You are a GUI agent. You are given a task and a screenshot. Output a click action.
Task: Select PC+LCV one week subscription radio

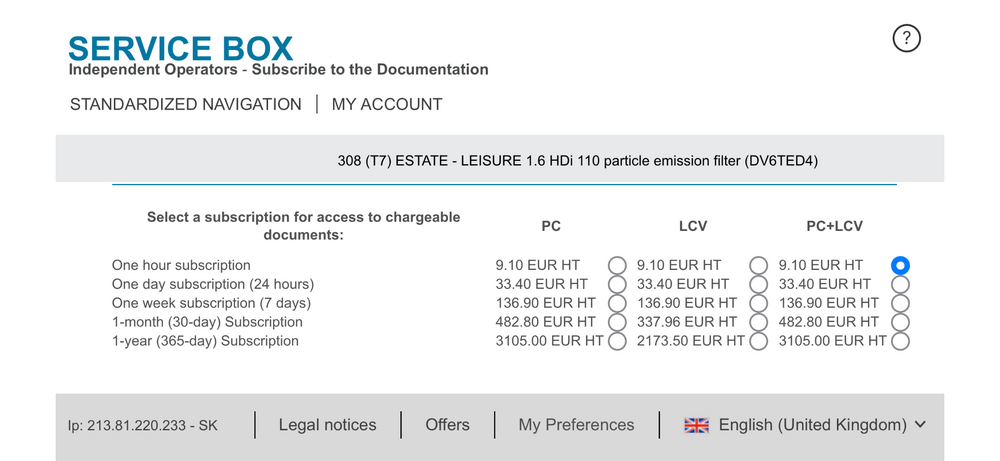click(x=900, y=303)
